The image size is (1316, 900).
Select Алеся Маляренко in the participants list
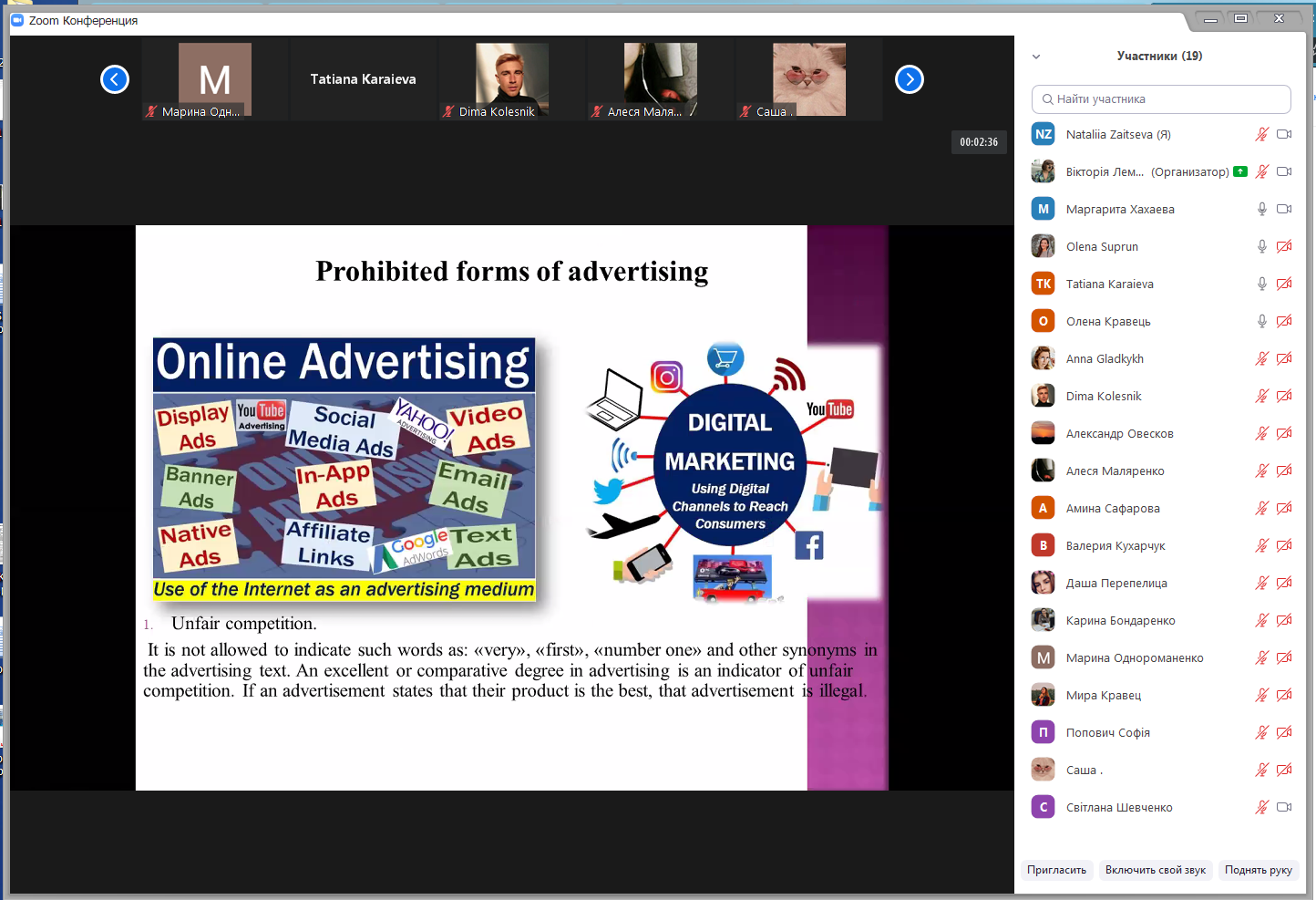(1161, 471)
